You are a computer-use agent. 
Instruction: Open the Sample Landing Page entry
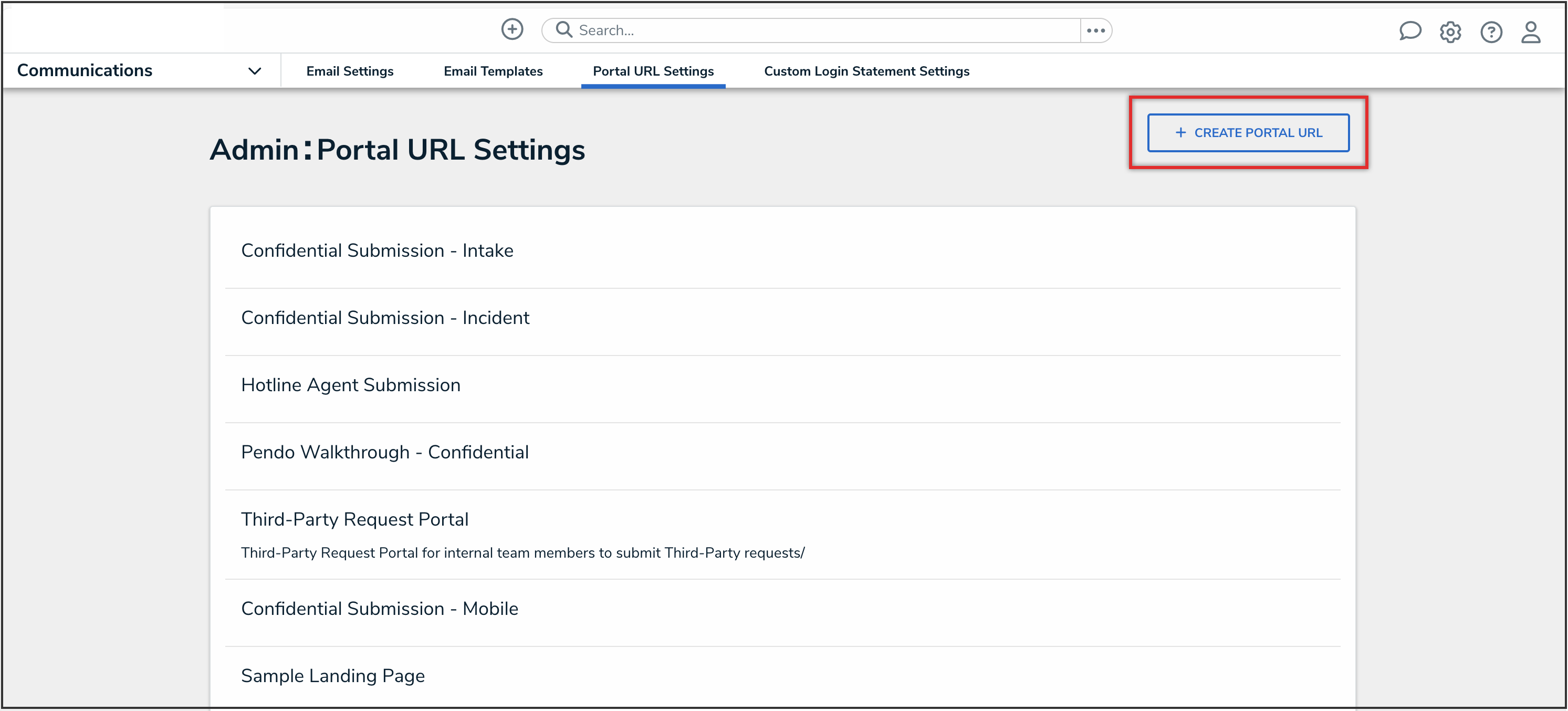[x=333, y=675]
